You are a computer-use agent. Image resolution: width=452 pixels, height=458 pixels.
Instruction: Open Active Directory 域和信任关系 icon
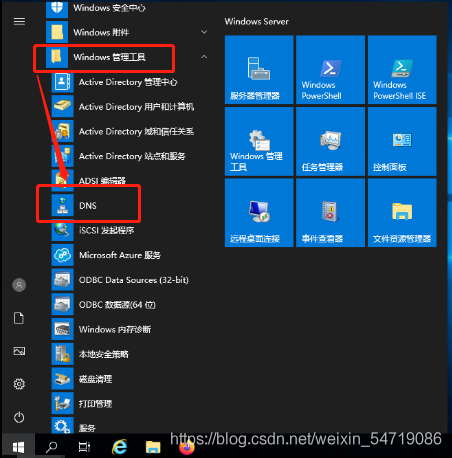point(62,131)
